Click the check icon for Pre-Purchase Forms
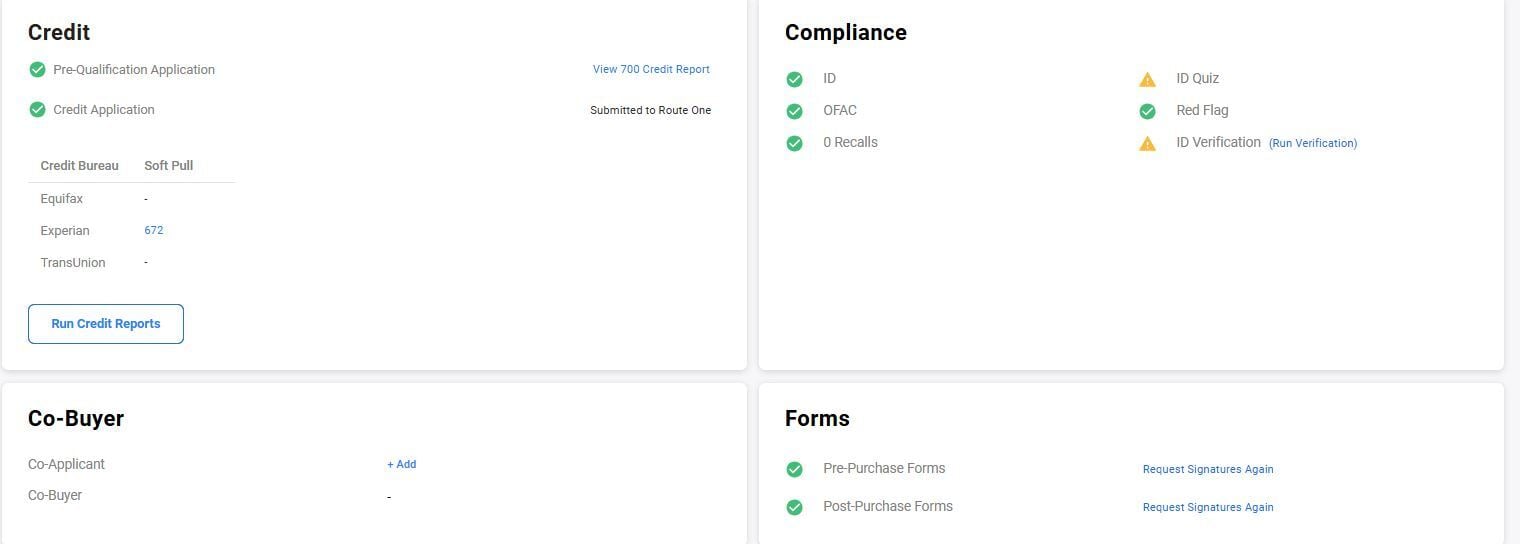Viewport: 1520px width, 544px height. pos(794,469)
